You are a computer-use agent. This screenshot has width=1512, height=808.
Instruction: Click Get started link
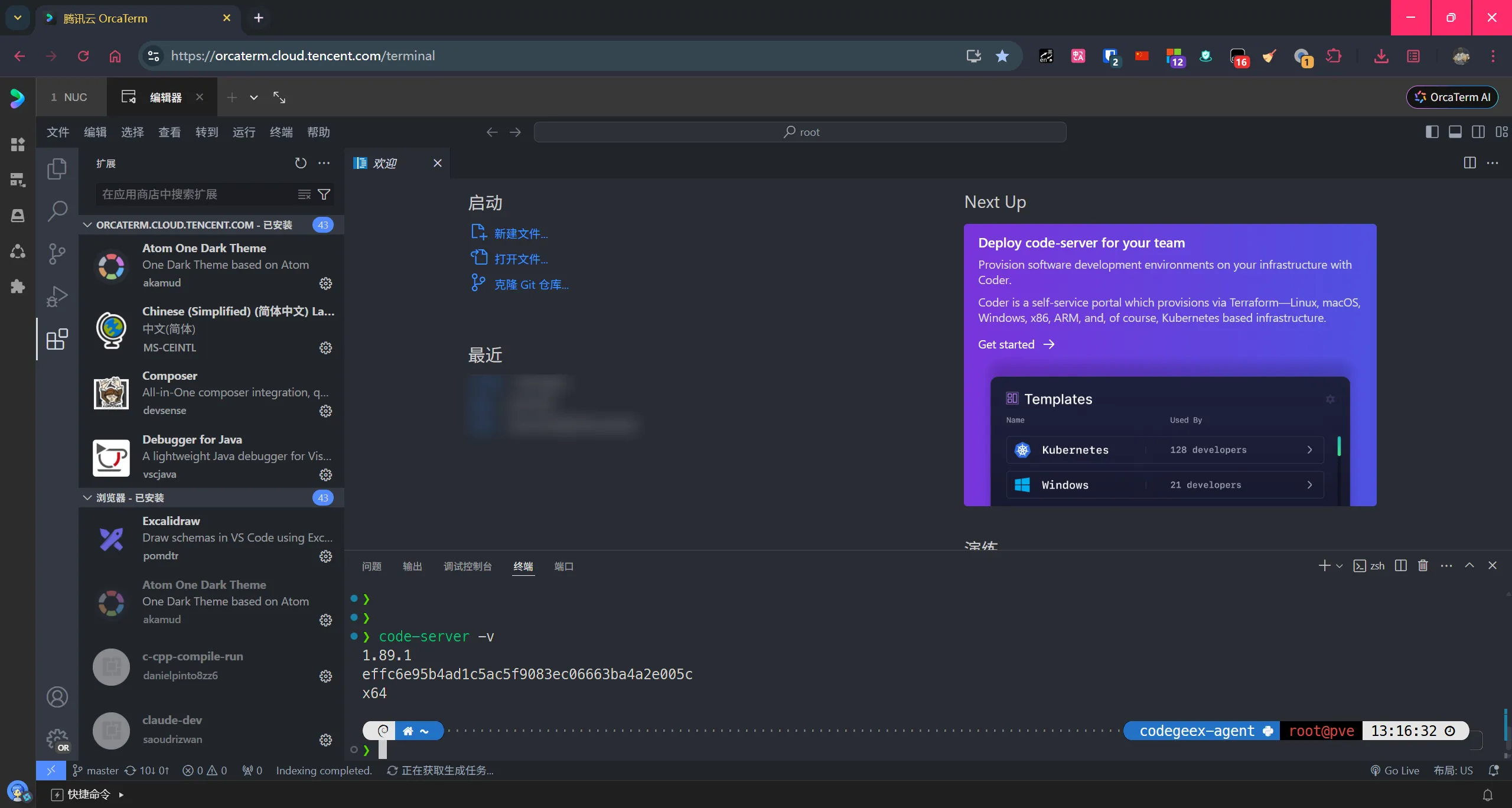(1016, 344)
